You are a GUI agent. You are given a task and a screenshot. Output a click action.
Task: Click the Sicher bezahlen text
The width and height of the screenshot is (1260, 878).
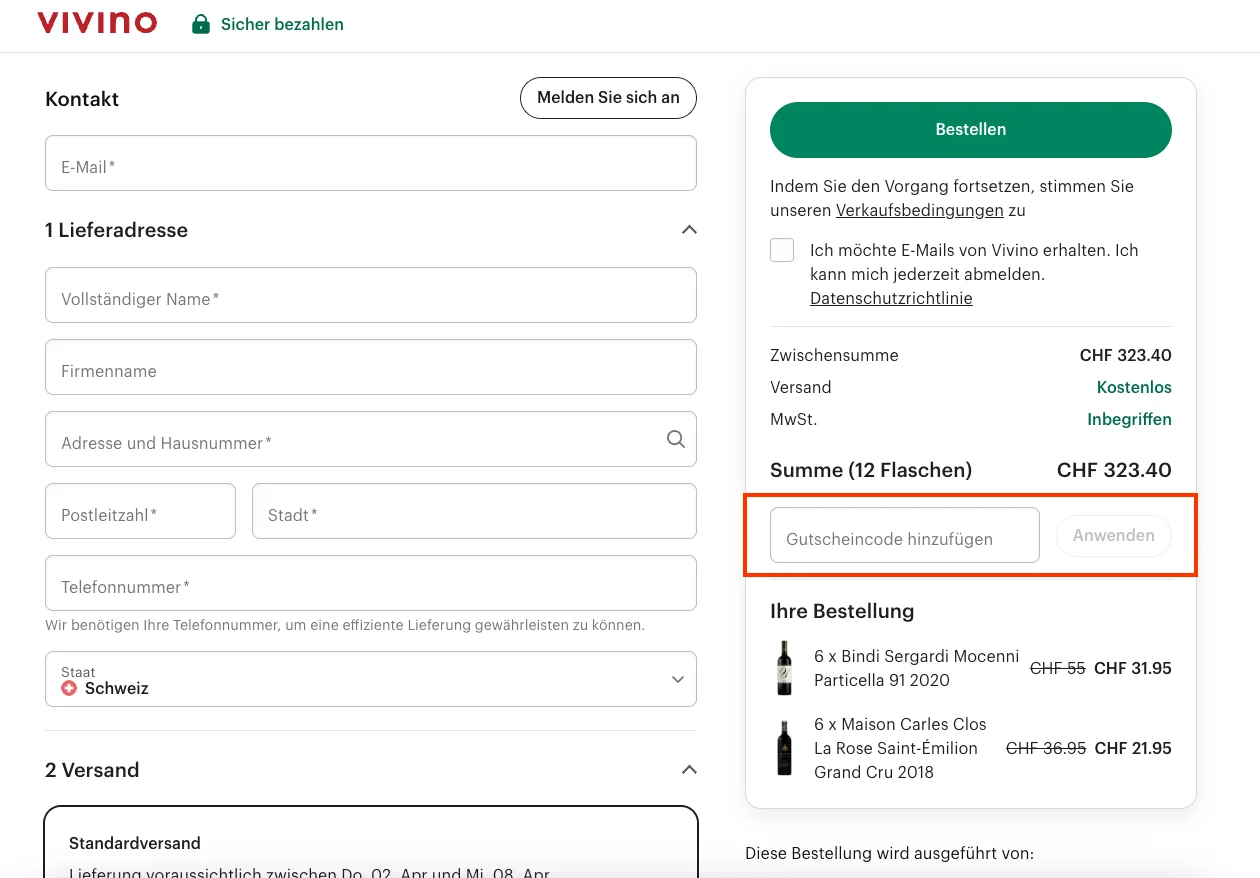coord(282,24)
